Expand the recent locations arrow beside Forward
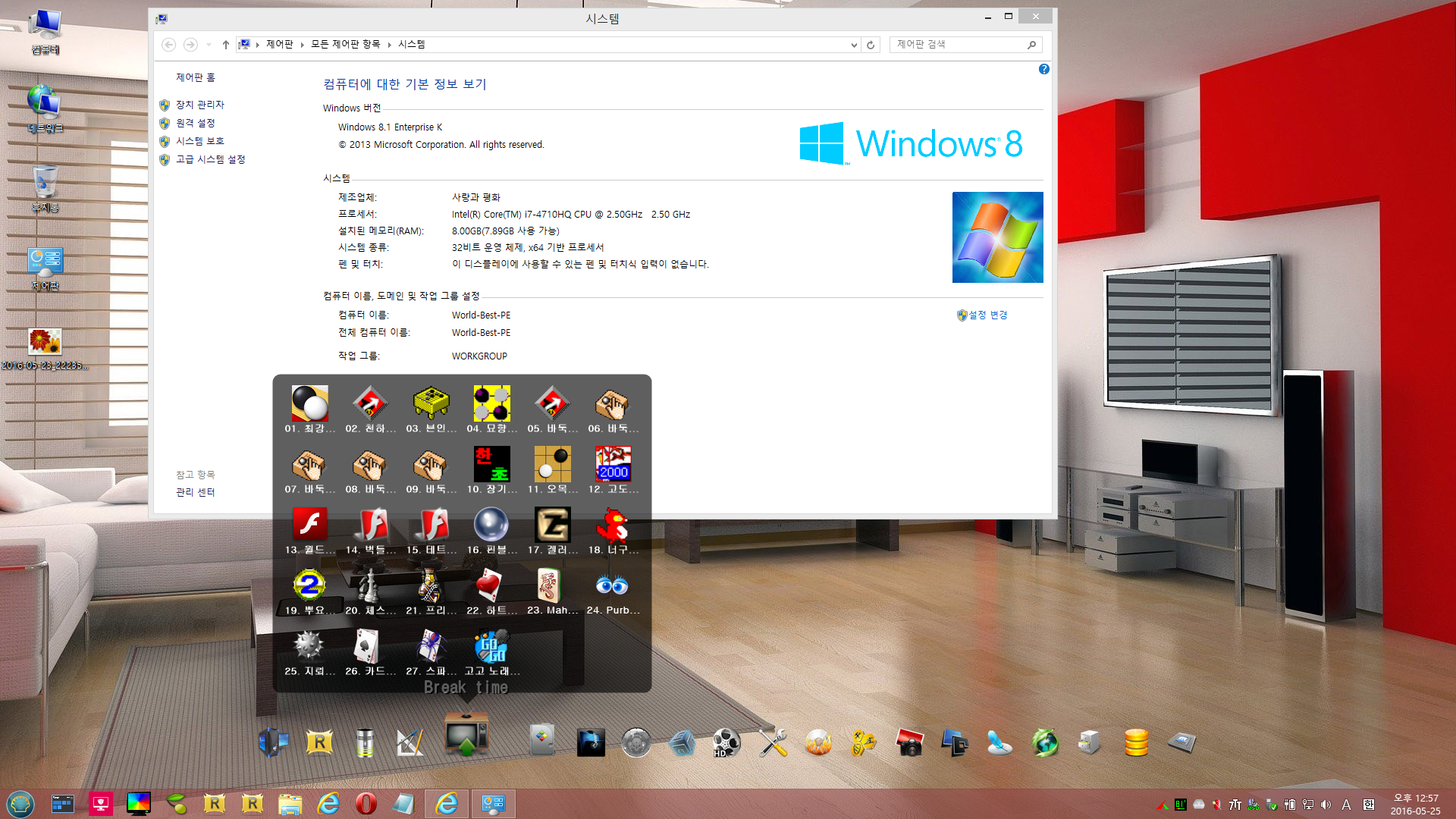Image resolution: width=1456 pixels, height=819 pixels. [209, 45]
